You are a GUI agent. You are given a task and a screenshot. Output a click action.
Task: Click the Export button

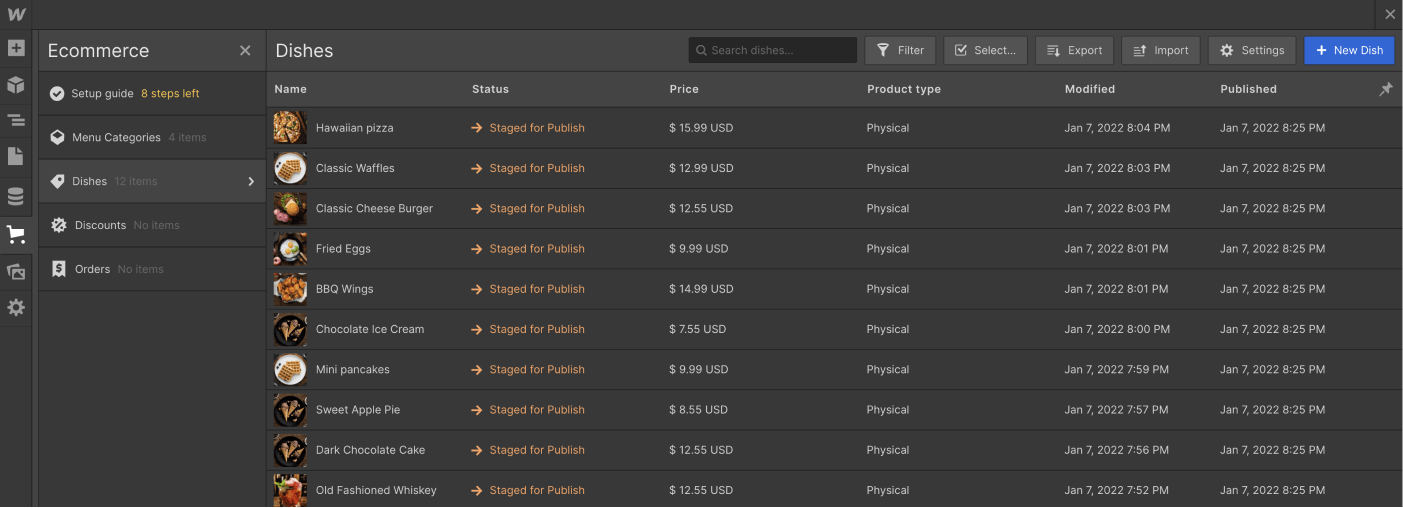click(x=1074, y=50)
